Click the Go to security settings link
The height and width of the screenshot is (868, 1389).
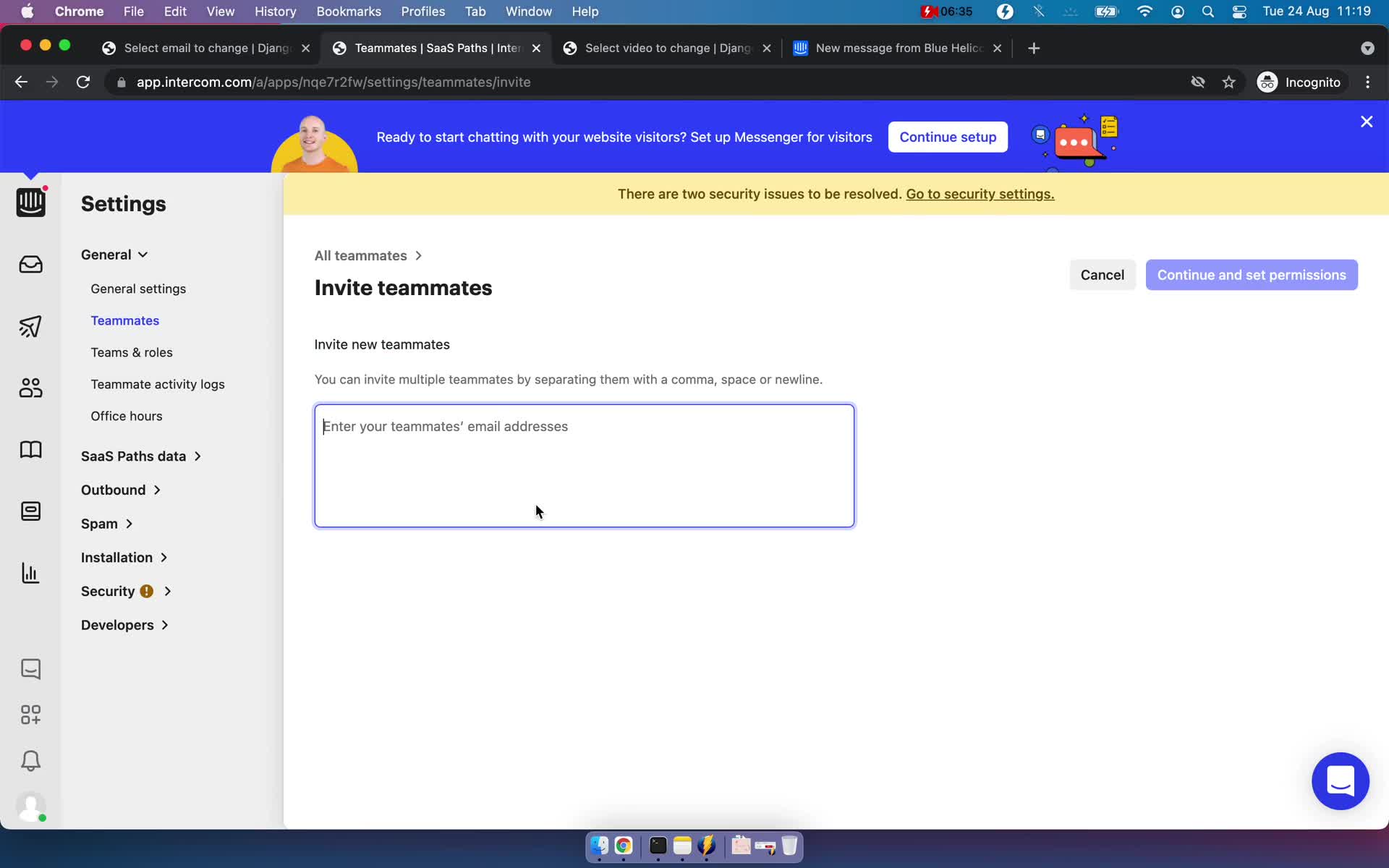tap(980, 194)
